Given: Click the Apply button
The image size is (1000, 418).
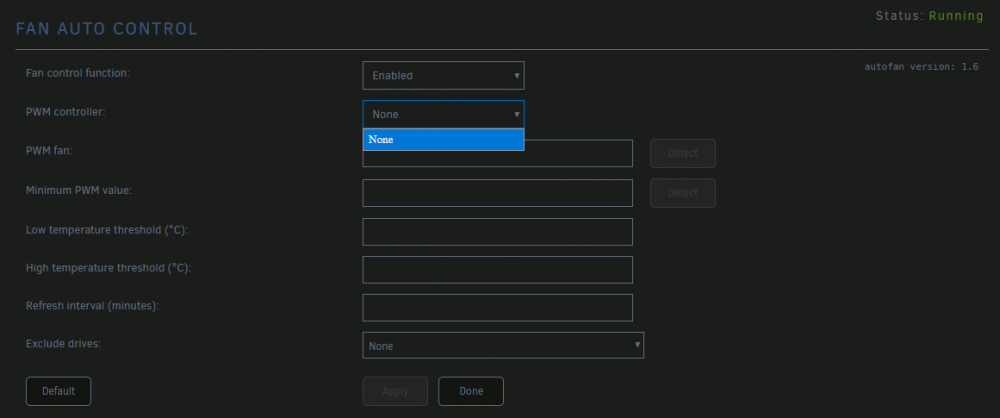Looking at the screenshot, I should (395, 391).
